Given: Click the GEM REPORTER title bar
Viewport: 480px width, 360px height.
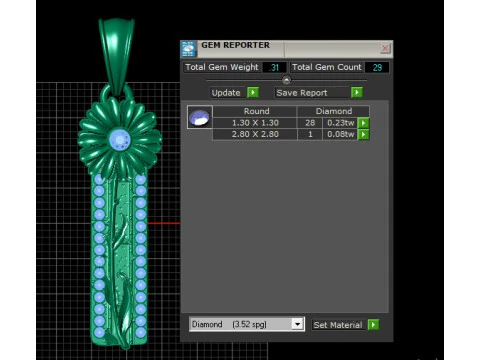Looking at the screenshot, I should (x=287, y=49).
